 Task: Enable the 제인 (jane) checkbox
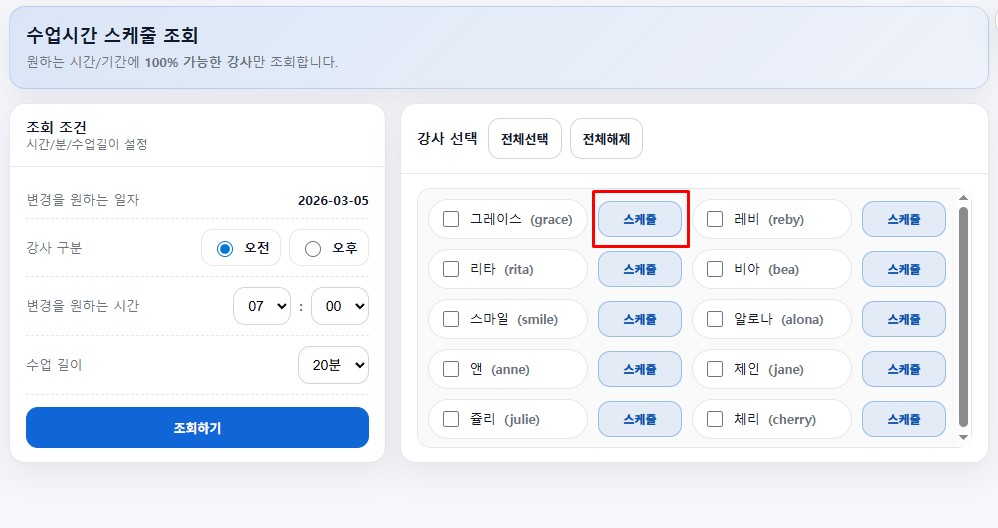tap(715, 369)
